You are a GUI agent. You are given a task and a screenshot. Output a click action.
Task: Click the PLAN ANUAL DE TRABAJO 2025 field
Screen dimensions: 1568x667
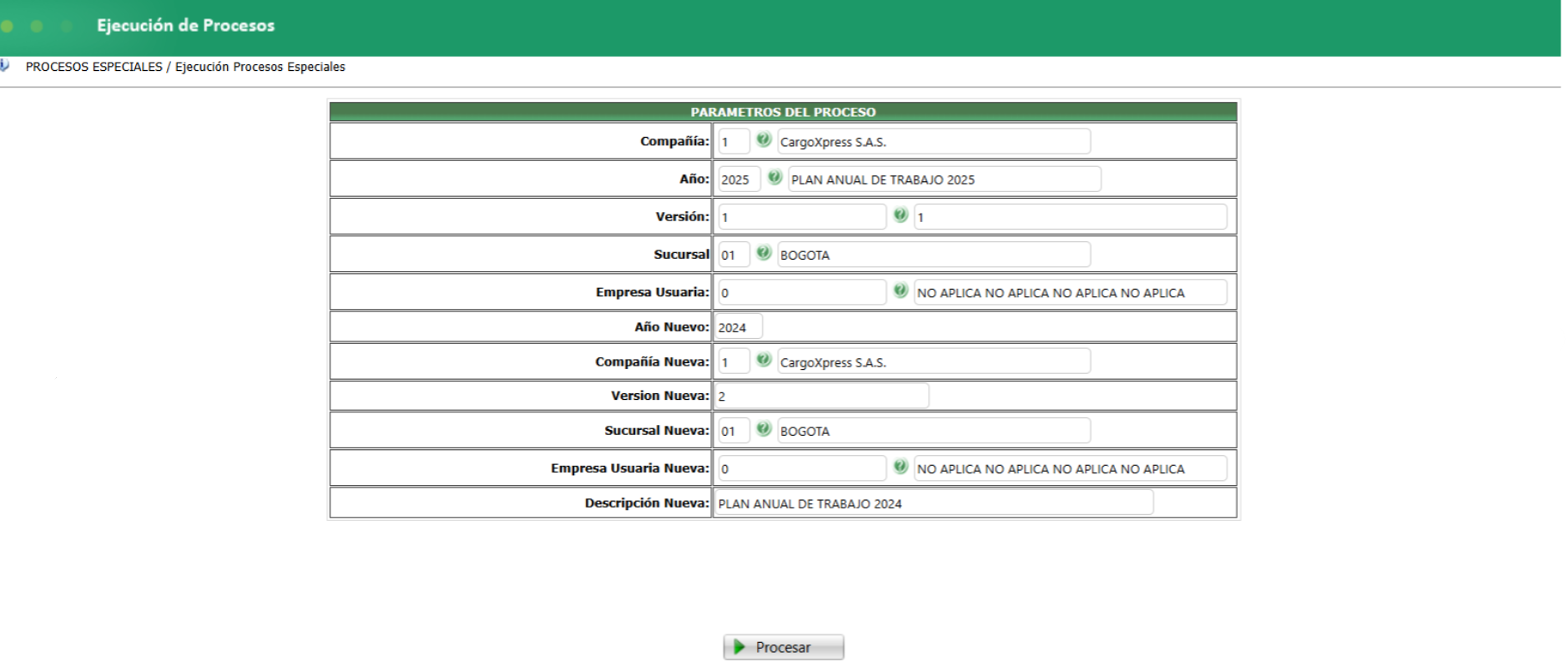(x=945, y=179)
